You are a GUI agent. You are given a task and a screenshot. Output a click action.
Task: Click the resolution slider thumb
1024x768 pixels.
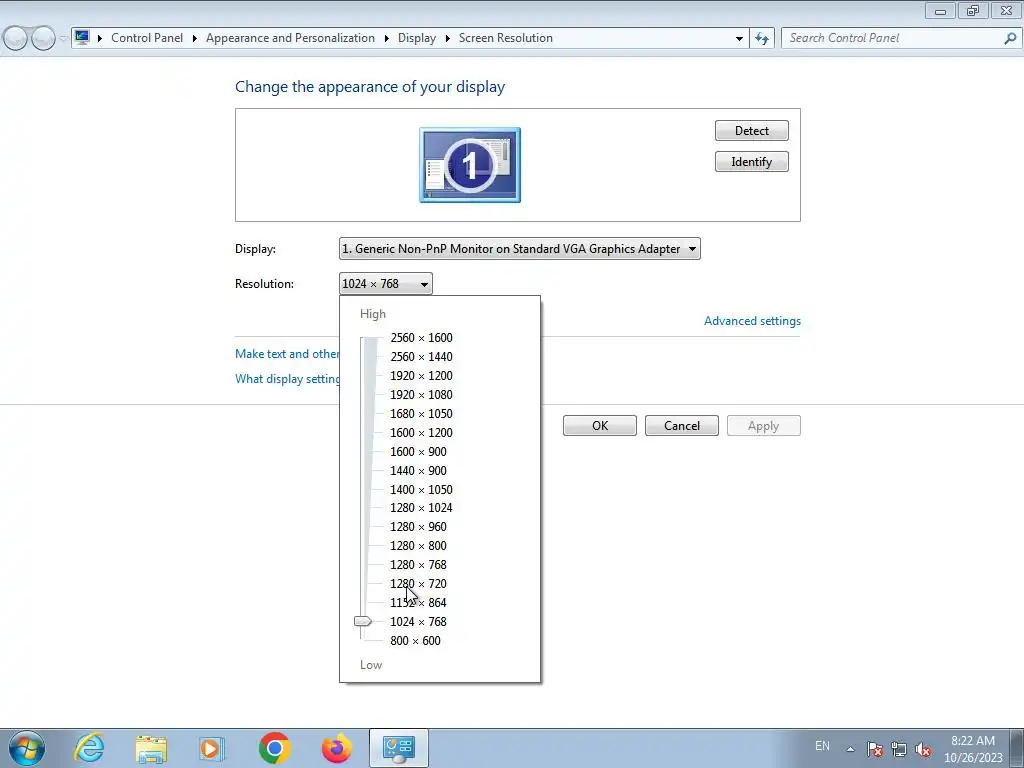pyautogui.click(x=363, y=621)
